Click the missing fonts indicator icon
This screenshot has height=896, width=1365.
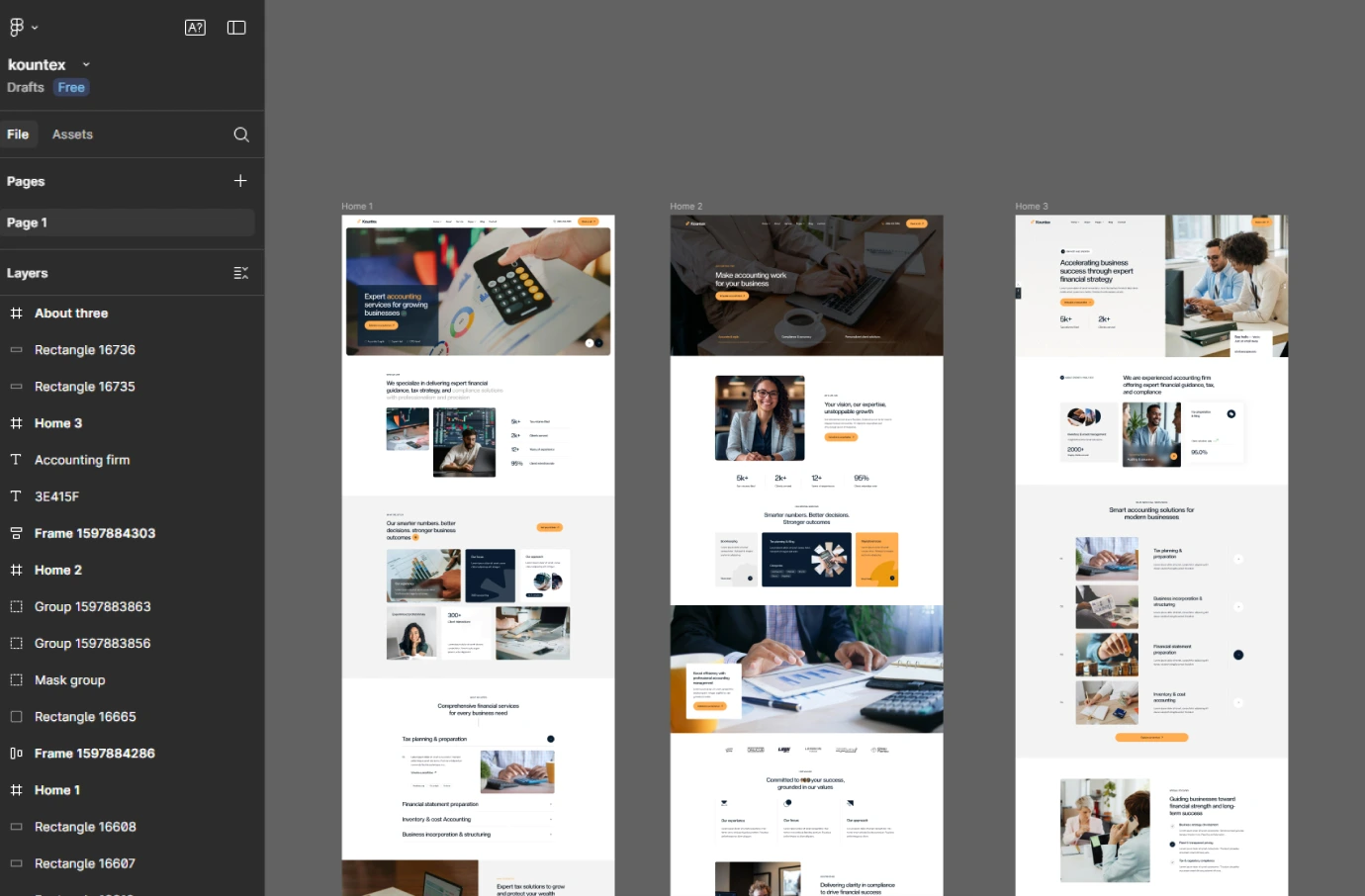pos(195,27)
